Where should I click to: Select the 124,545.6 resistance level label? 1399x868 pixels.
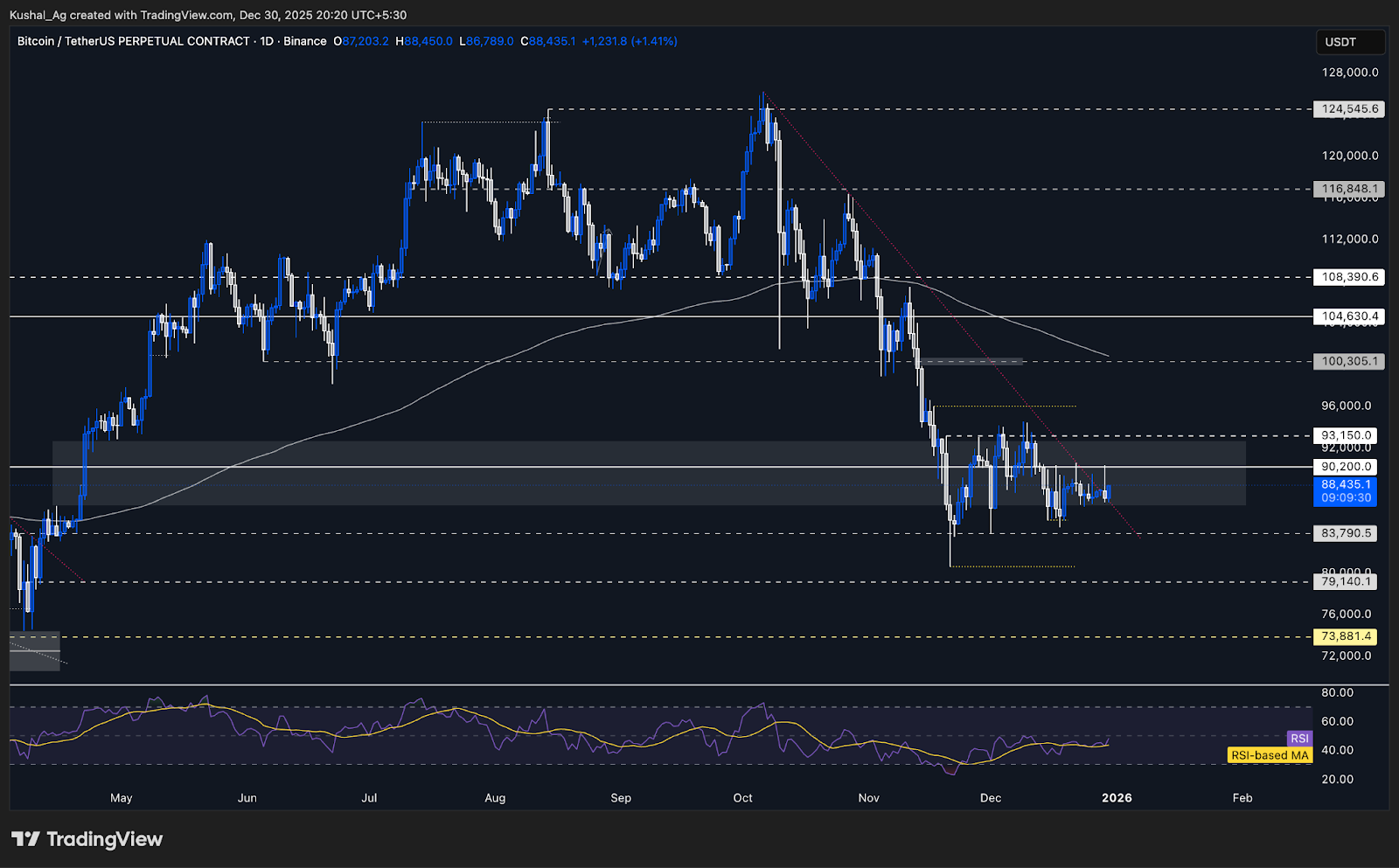click(1347, 109)
